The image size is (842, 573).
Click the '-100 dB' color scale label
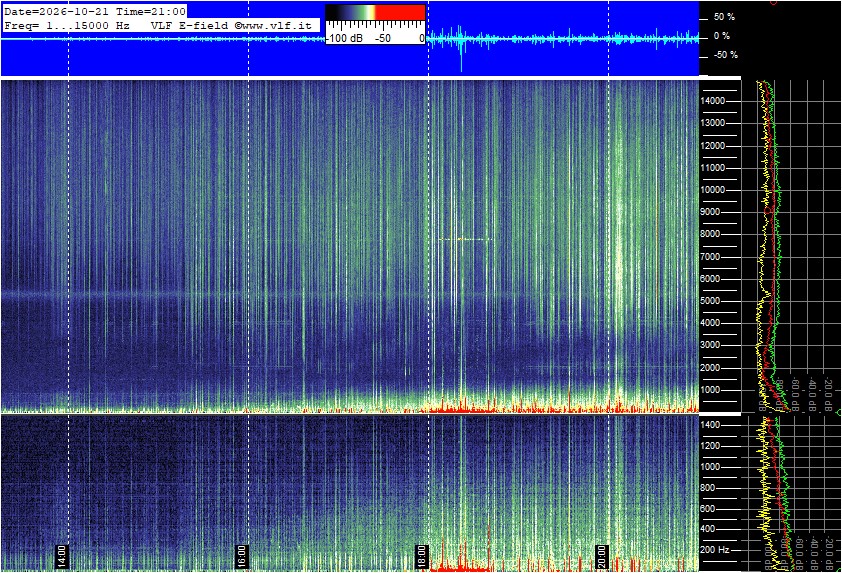click(345, 39)
